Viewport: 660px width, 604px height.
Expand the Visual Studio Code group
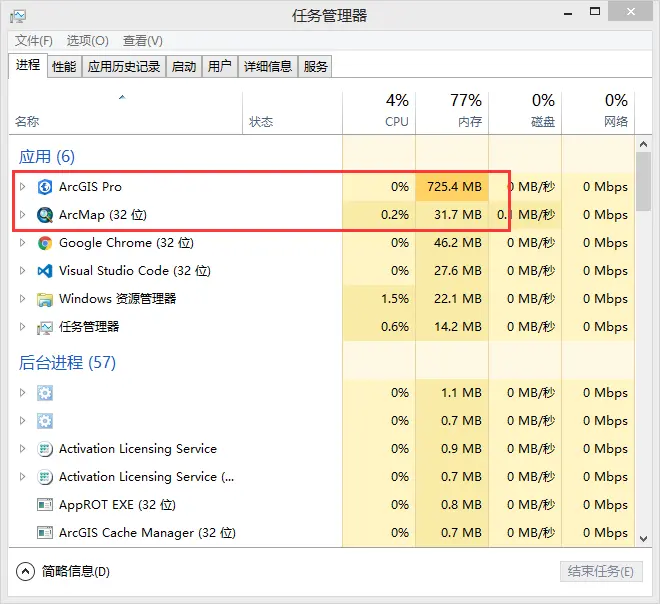coord(23,271)
